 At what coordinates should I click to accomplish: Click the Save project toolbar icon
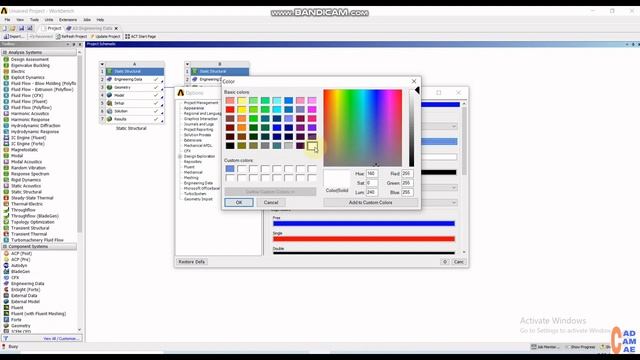21,28
